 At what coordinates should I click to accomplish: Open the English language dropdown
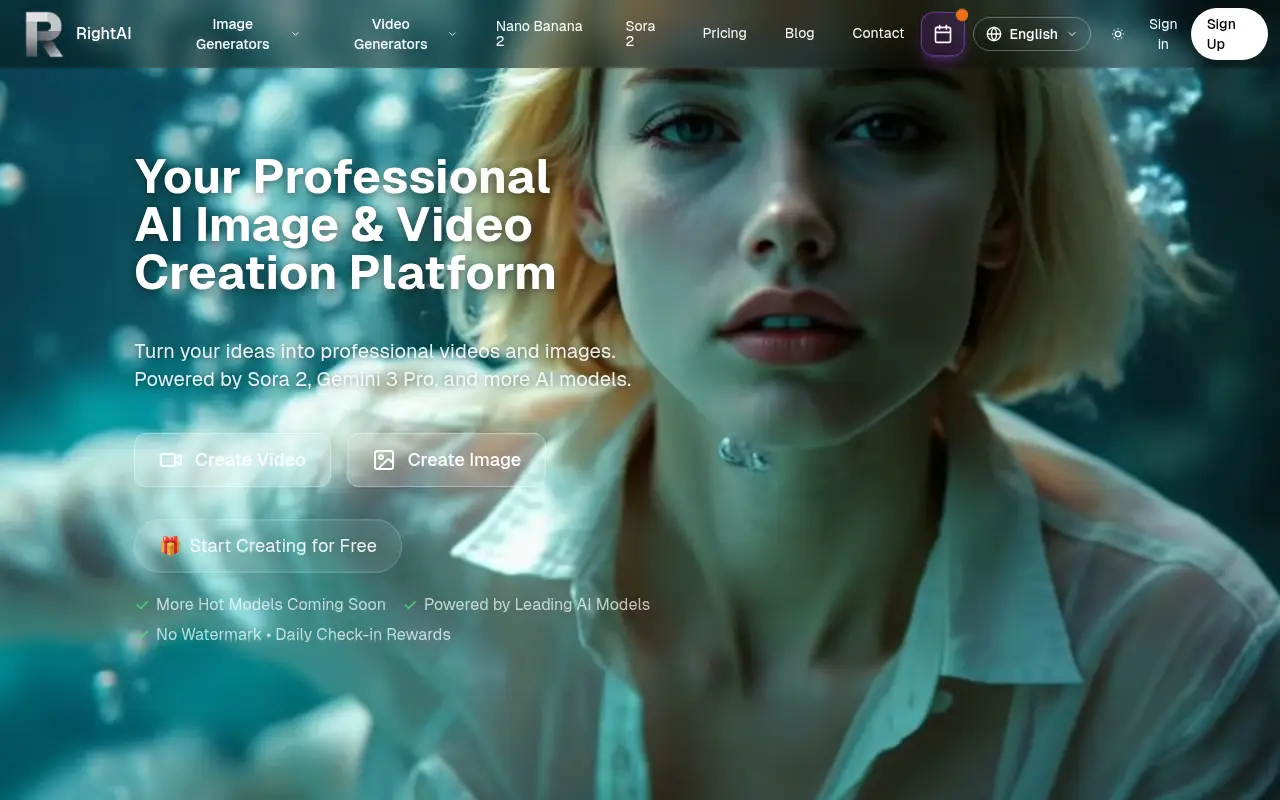pos(1032,34)
